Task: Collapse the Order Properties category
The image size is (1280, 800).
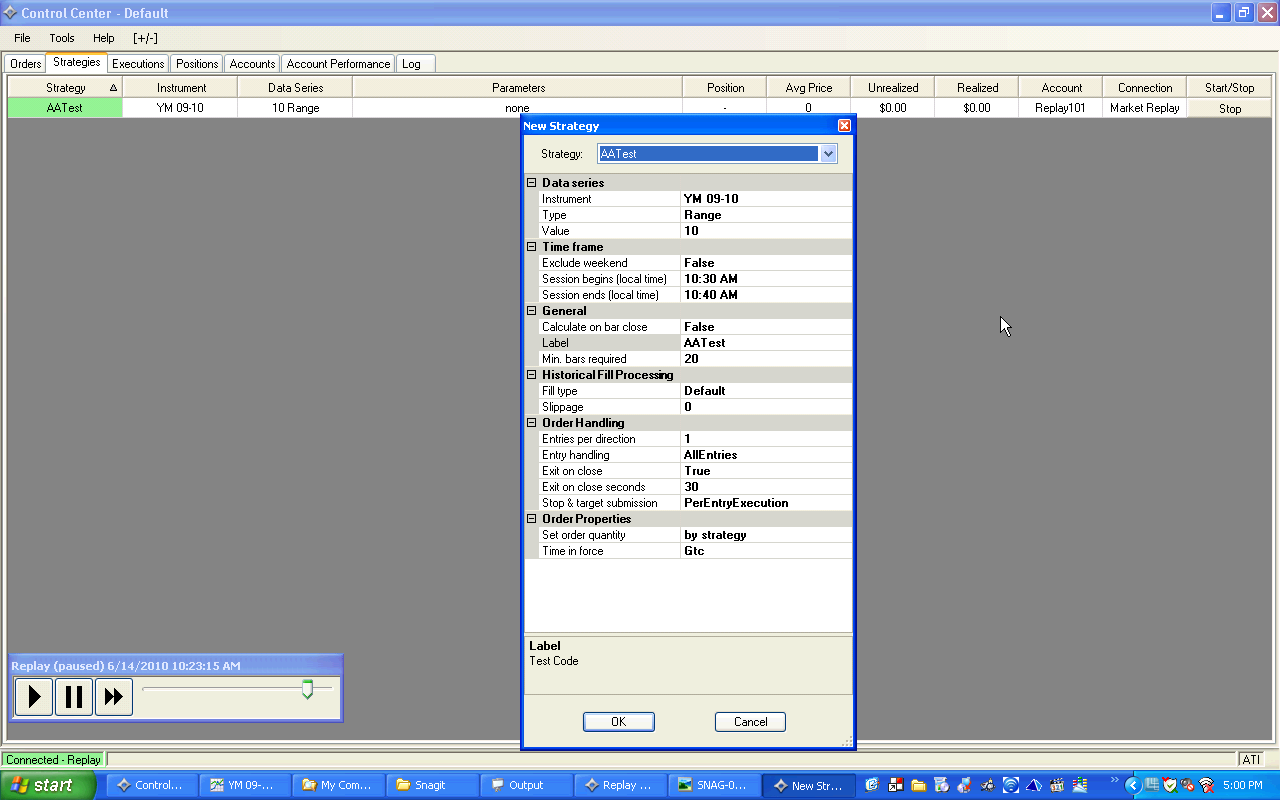Action: (x=532, y=519)
